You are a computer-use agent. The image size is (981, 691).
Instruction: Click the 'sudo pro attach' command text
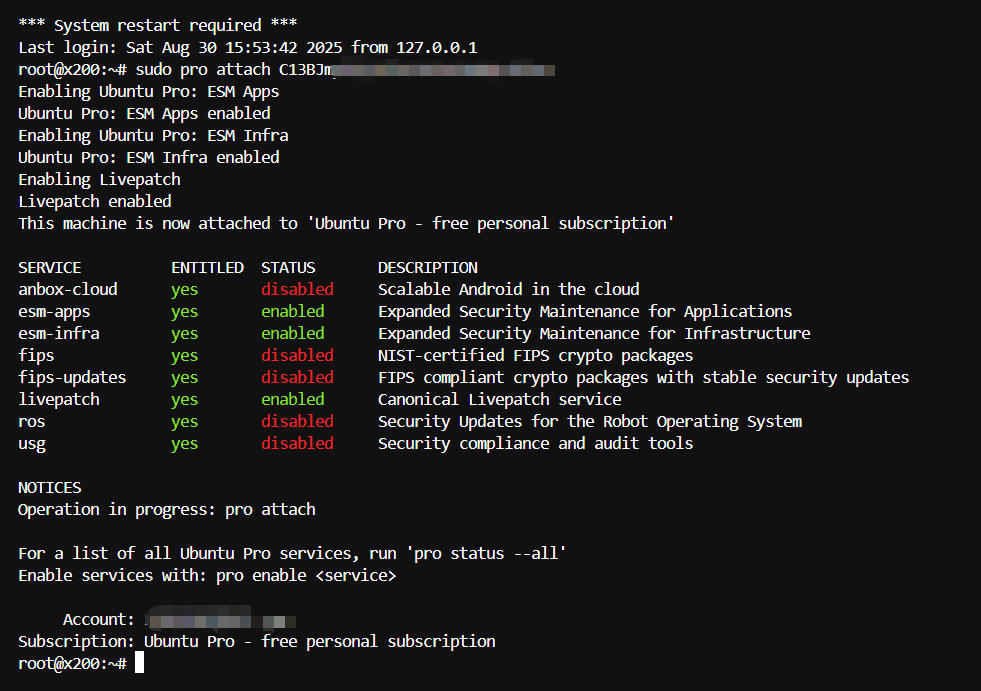pos(203,69)
